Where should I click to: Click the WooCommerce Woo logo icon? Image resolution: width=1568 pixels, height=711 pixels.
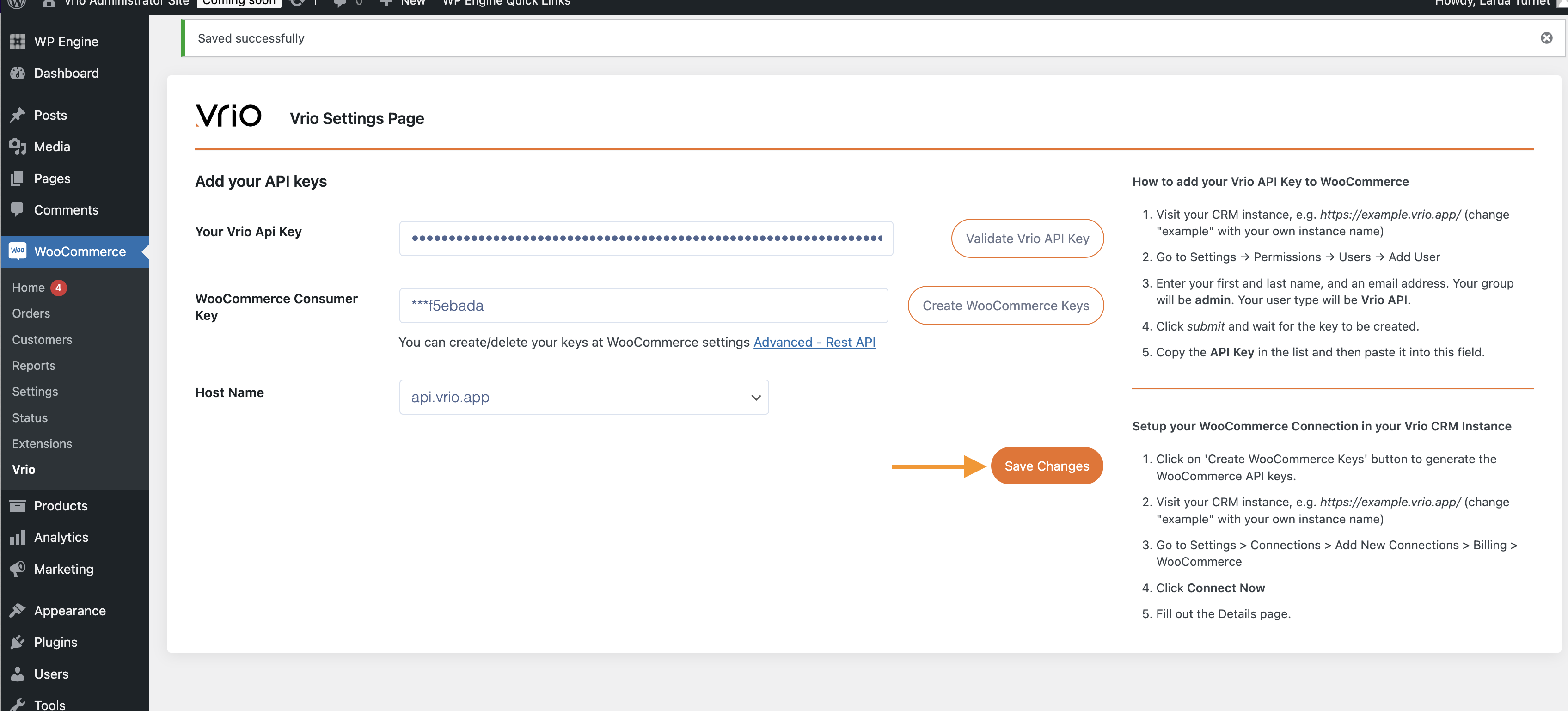(18, 251)
